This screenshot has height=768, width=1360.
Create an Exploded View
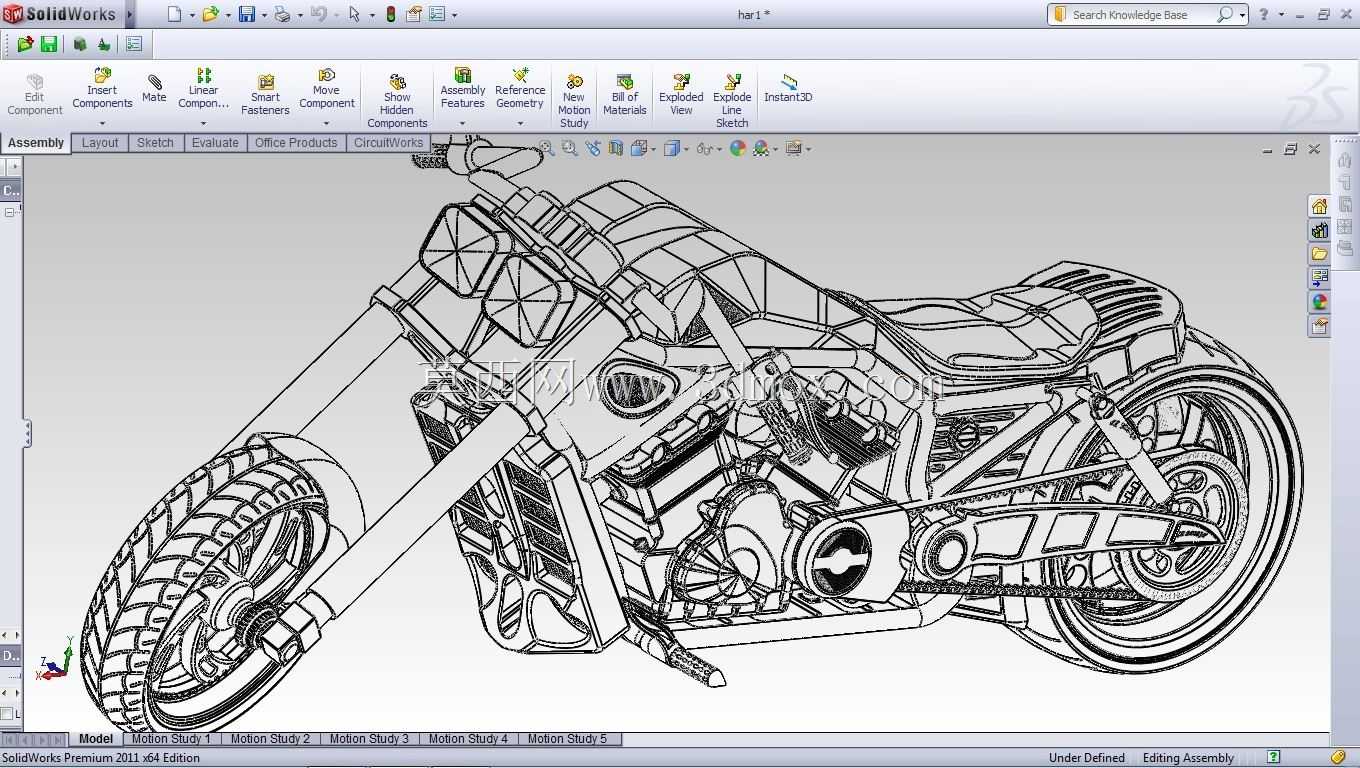point(681,94)
